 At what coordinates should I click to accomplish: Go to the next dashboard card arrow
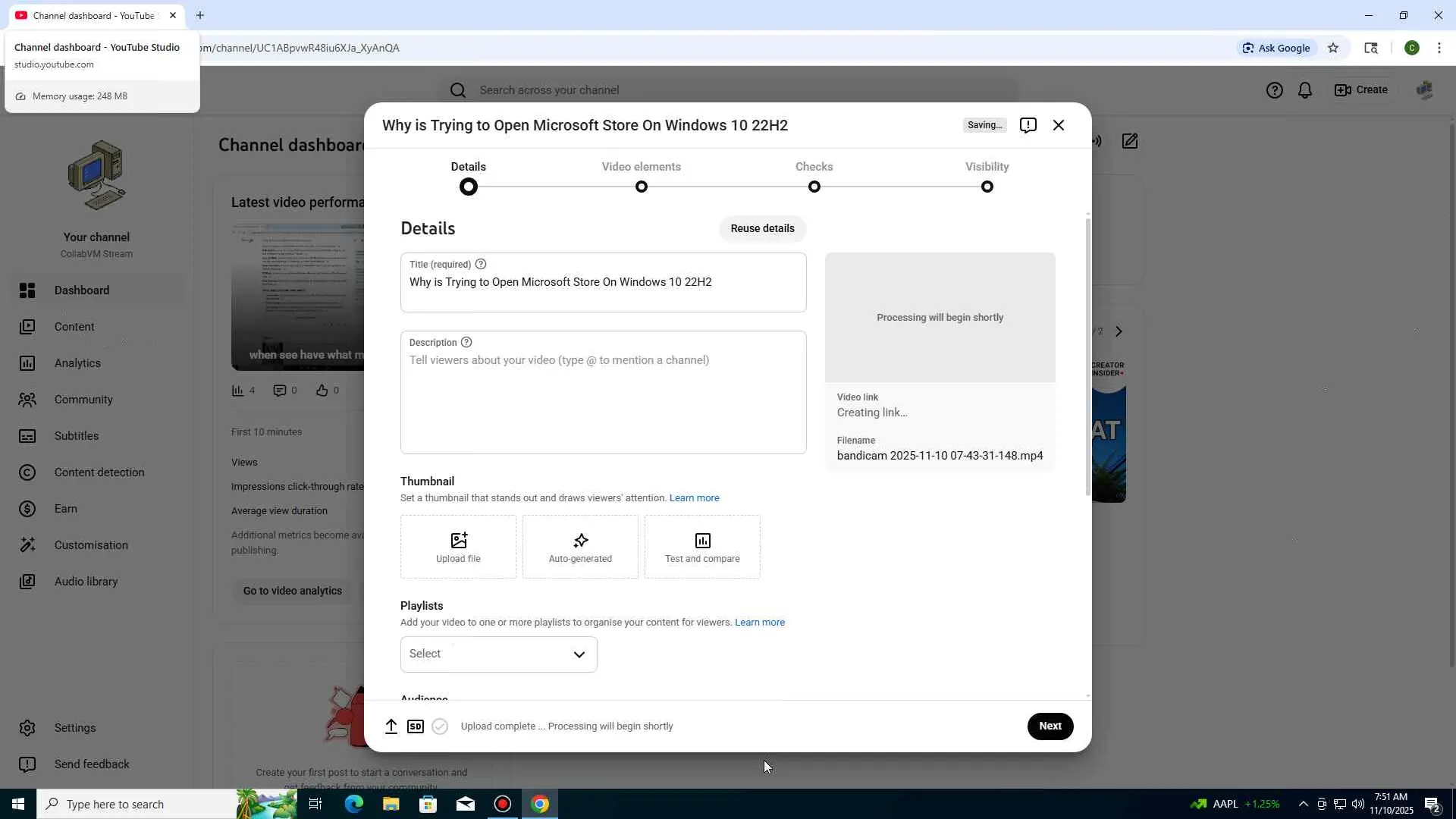click(1119, 331)
